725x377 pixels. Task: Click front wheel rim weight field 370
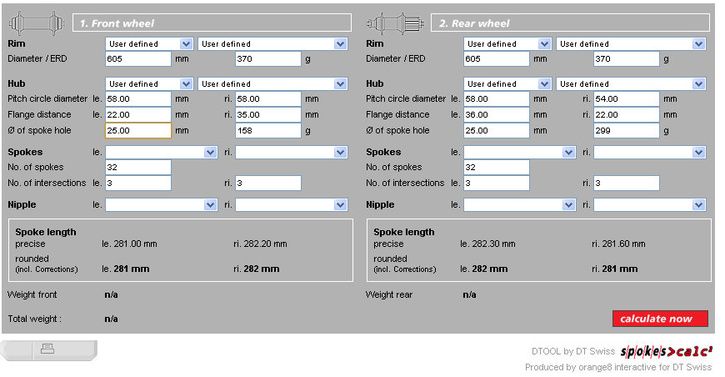tap(268, 59)
